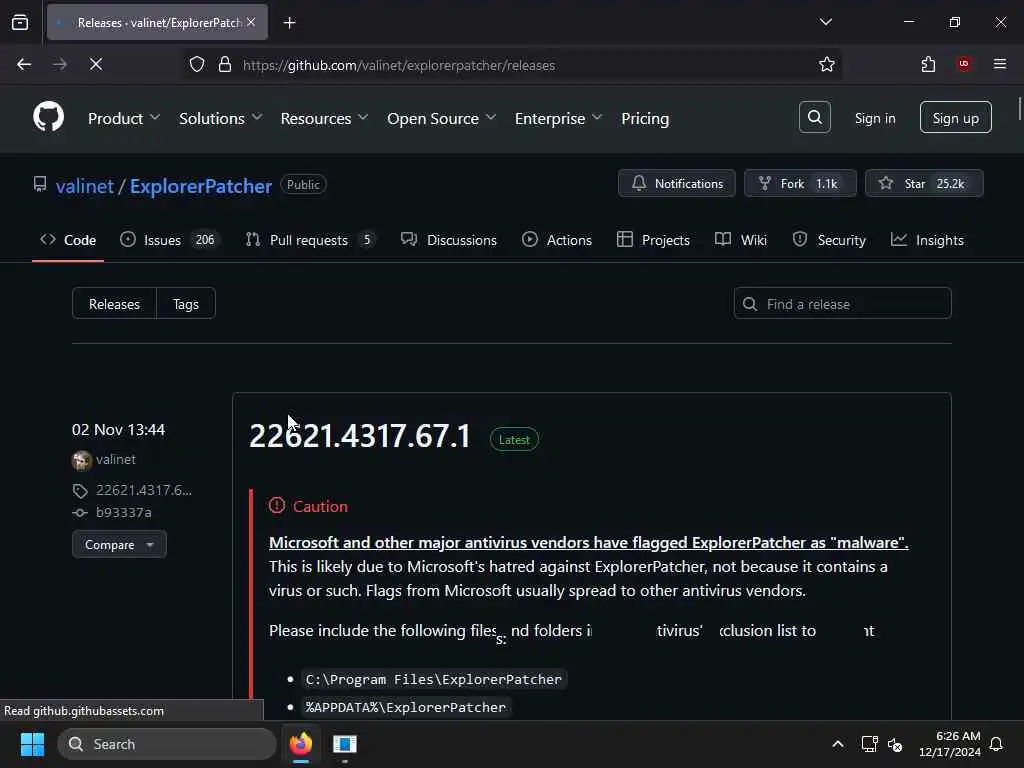
Task: Click Sign in
Action: point(874,118)
